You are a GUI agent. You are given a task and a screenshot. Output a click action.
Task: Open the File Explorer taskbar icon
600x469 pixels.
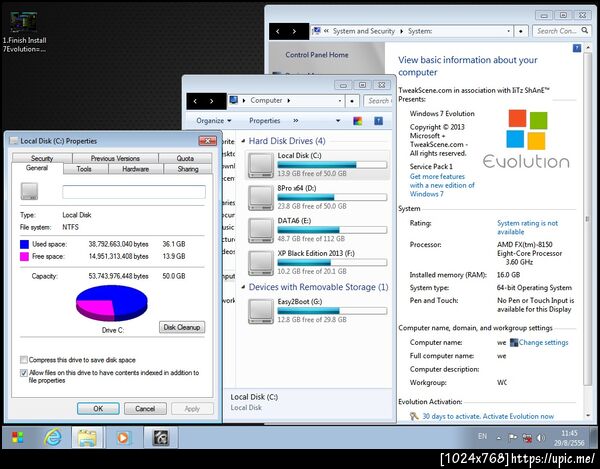coord(87,437)
